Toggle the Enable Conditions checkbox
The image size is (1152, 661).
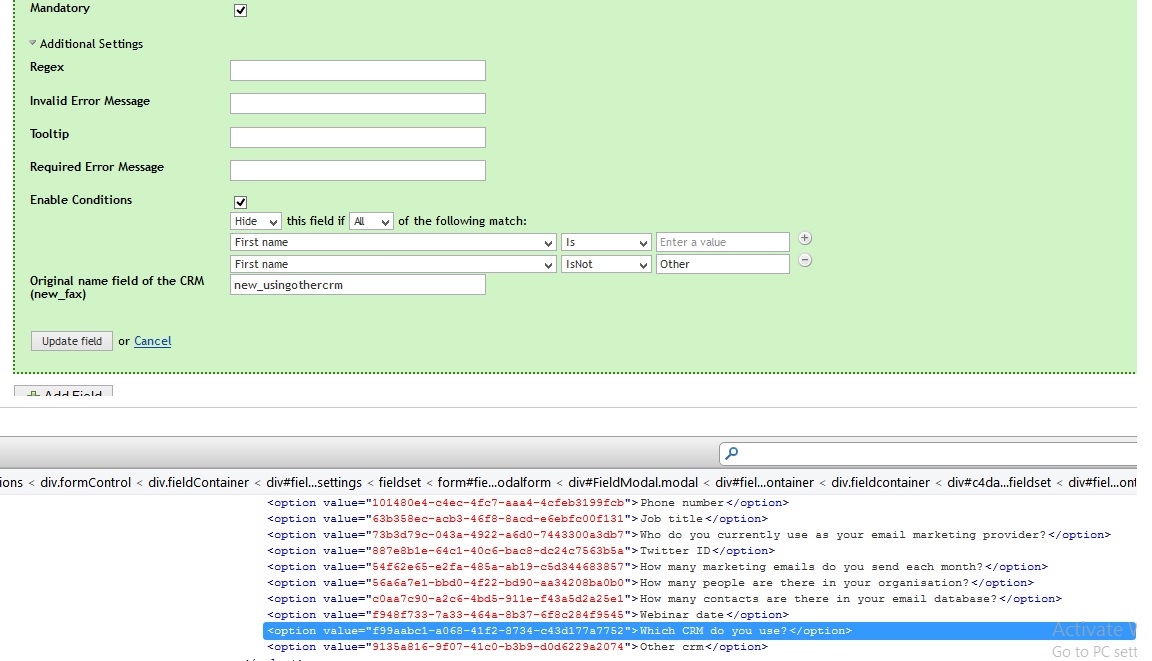pyautogui.click(x=240, y=202)
